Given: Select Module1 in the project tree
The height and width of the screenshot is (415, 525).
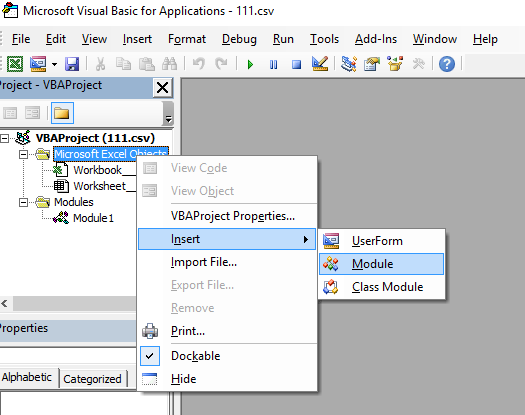Looking at the screenshot, I should pos(93,218).
